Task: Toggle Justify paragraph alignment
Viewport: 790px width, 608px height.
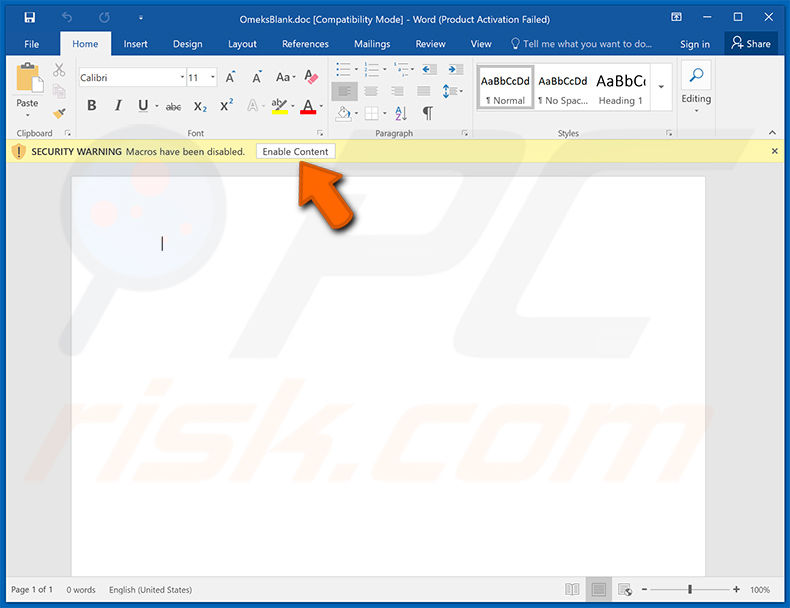Action: (x=424, y=91)
